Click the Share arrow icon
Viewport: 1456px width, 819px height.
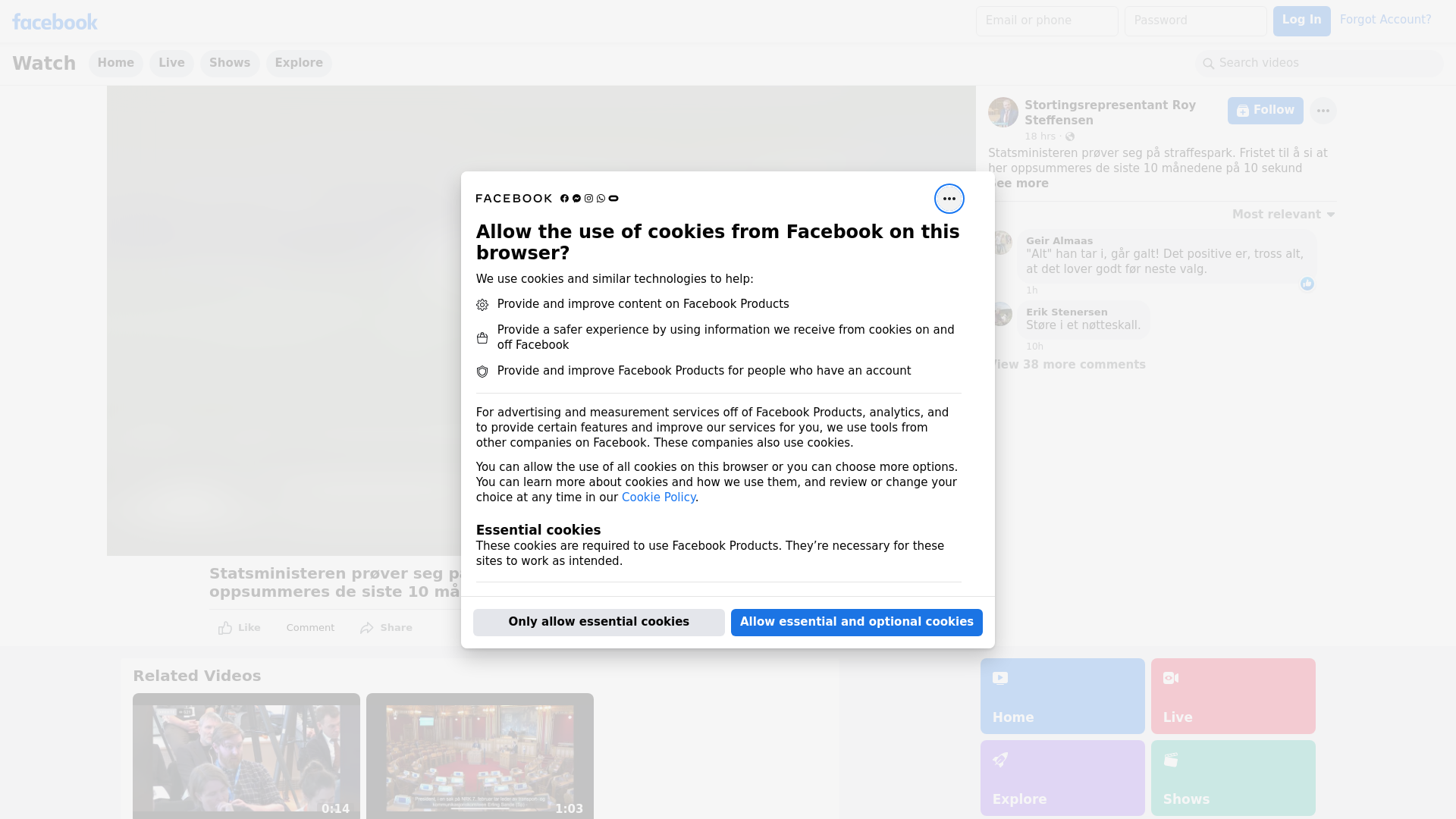coord(367,628)
